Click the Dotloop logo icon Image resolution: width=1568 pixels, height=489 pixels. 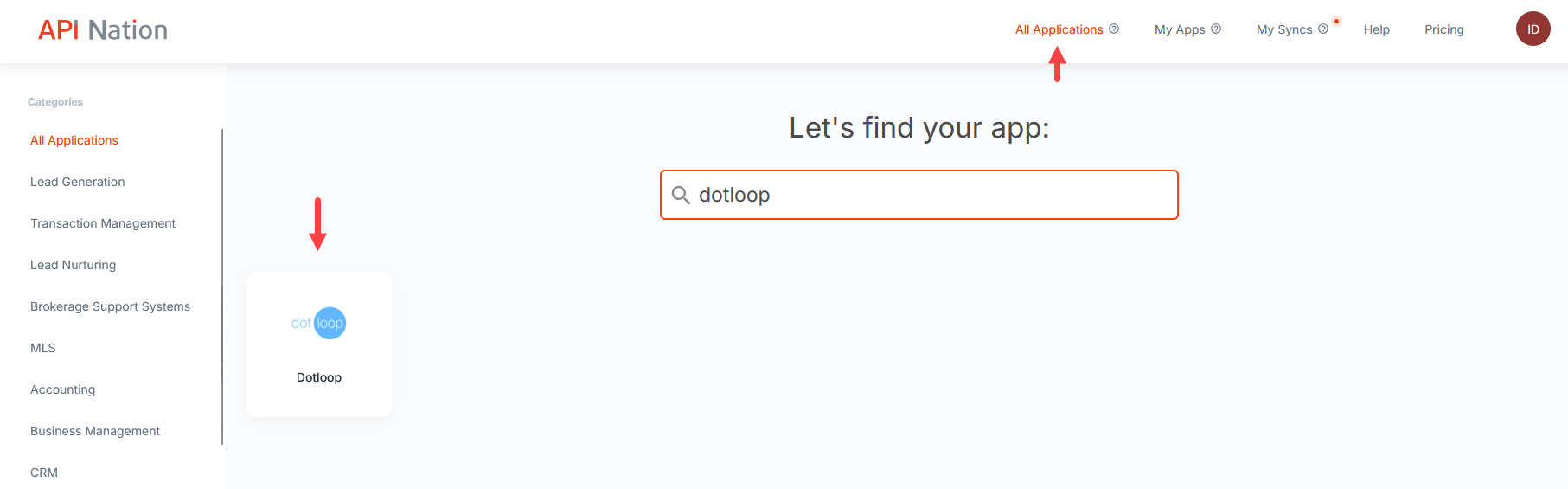pyautogui.click(x=318, y=324)
